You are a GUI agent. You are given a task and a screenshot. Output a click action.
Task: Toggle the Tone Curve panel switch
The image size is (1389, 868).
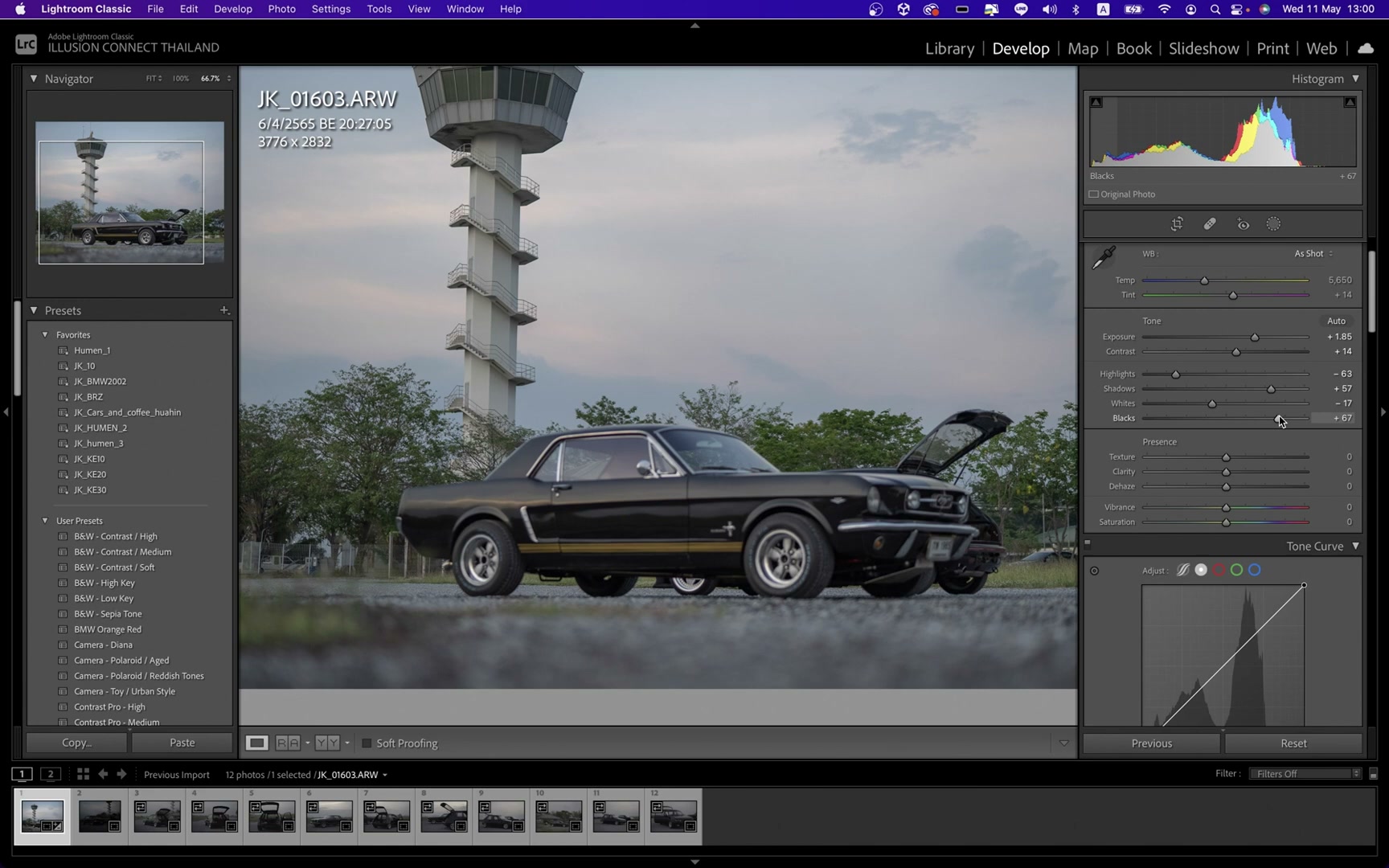coord(1088,543)
